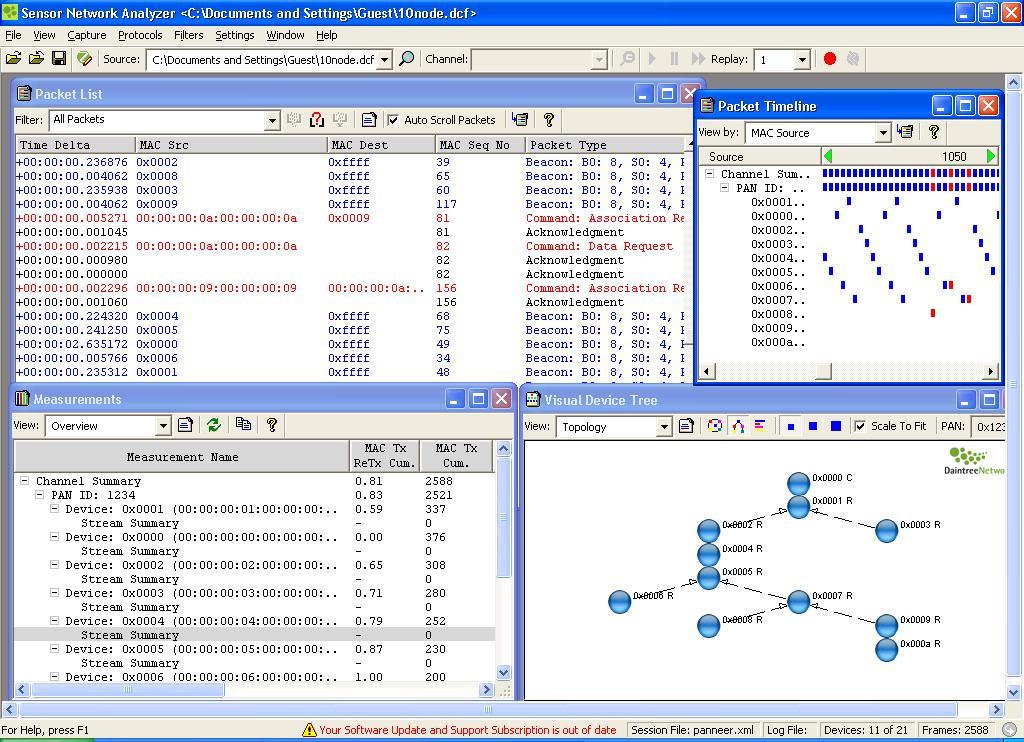1024x742 pixels.
Task: Click the green right arrow on timeline
Action: coord(991,156)
